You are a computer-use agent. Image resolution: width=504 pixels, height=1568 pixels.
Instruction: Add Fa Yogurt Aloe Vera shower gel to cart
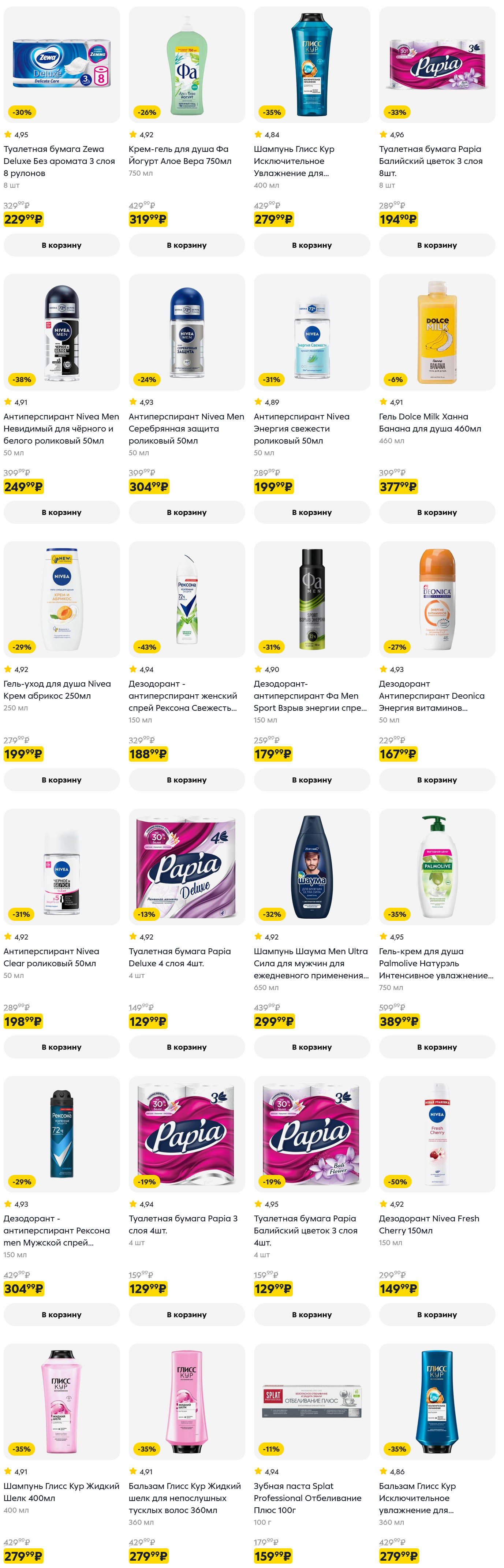click(x=187, y=245)
